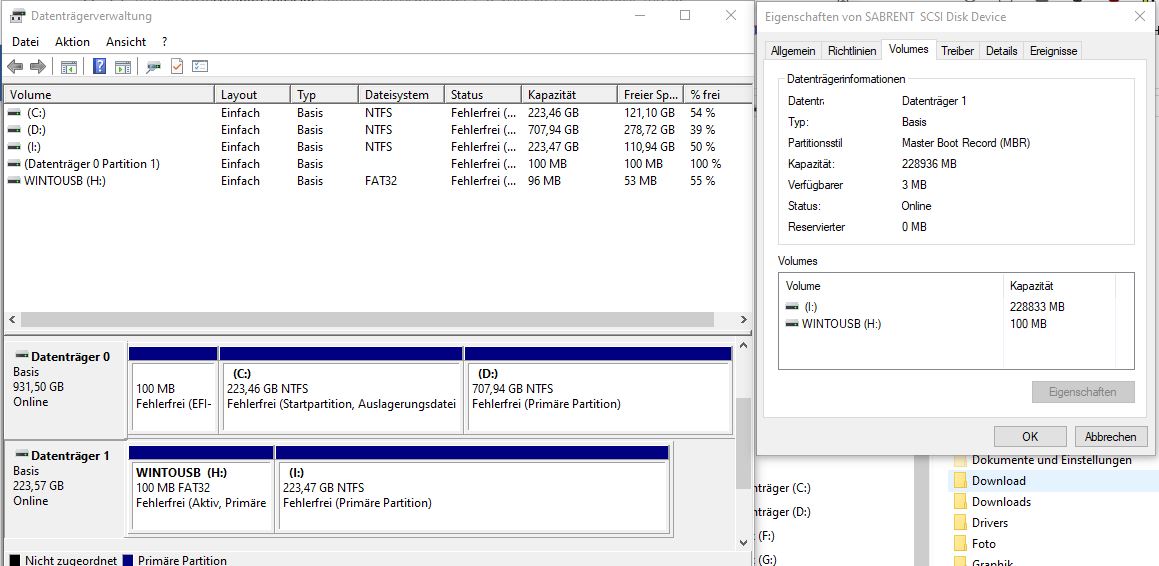
Task: Select the WINTOUSB (H:) 100 MB FAT32 partition block
Action: [x=201, y=488]
